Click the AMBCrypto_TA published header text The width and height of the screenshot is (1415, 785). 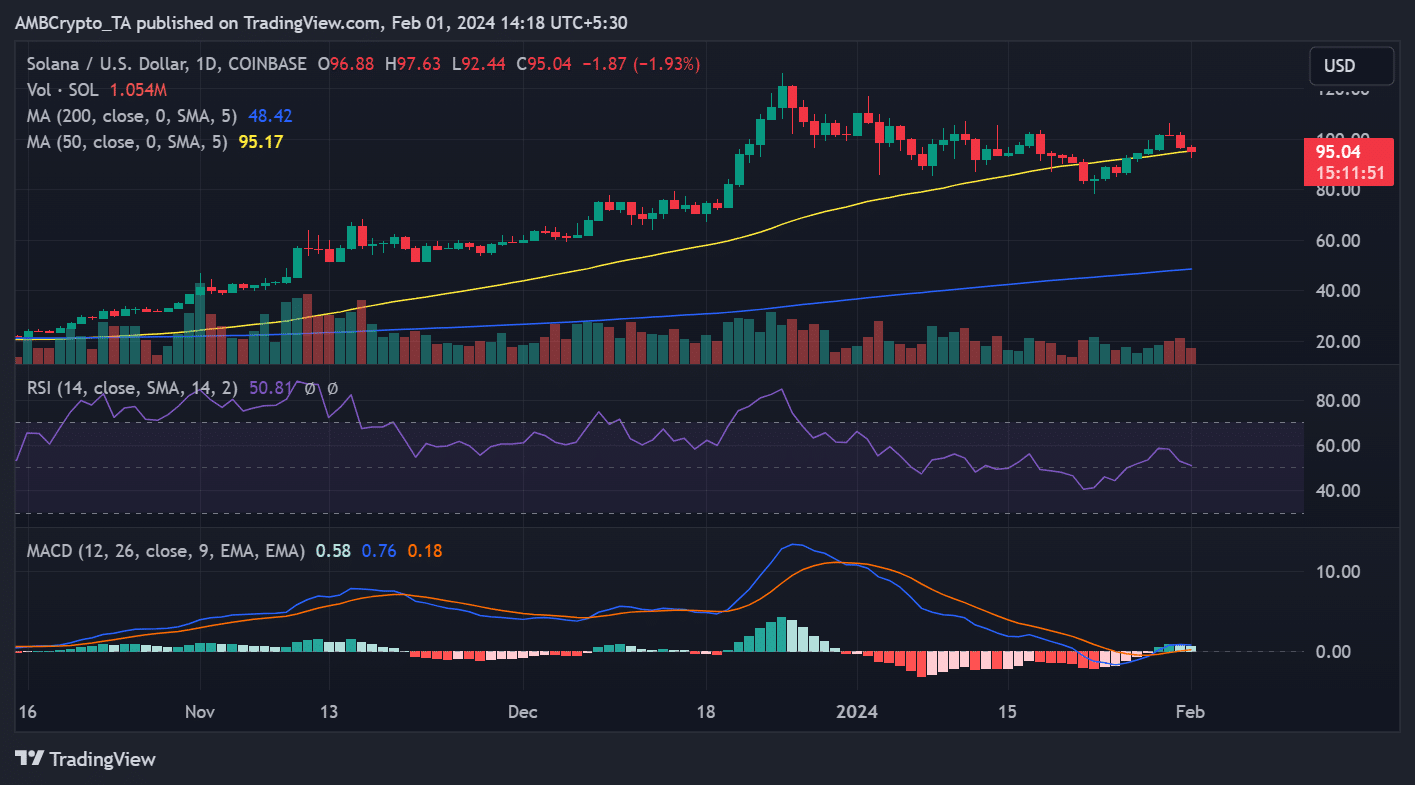coord(322,22)
